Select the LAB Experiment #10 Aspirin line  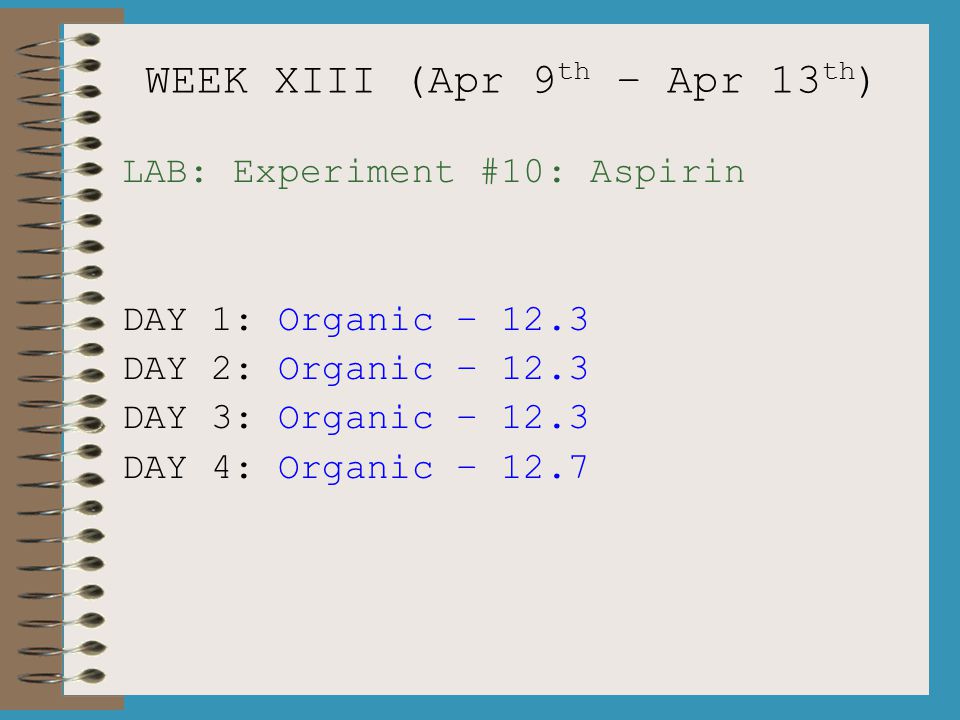coord(433,172)
